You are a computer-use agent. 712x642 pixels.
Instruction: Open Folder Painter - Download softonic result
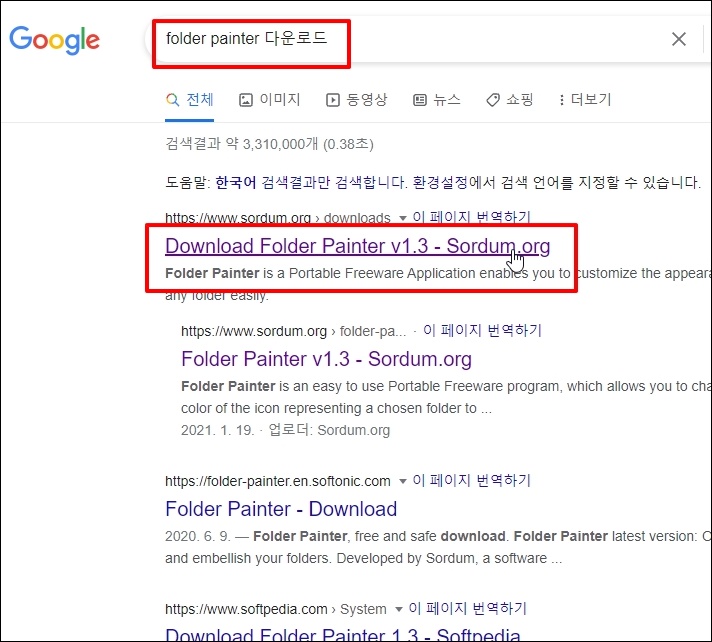point(281,509)
